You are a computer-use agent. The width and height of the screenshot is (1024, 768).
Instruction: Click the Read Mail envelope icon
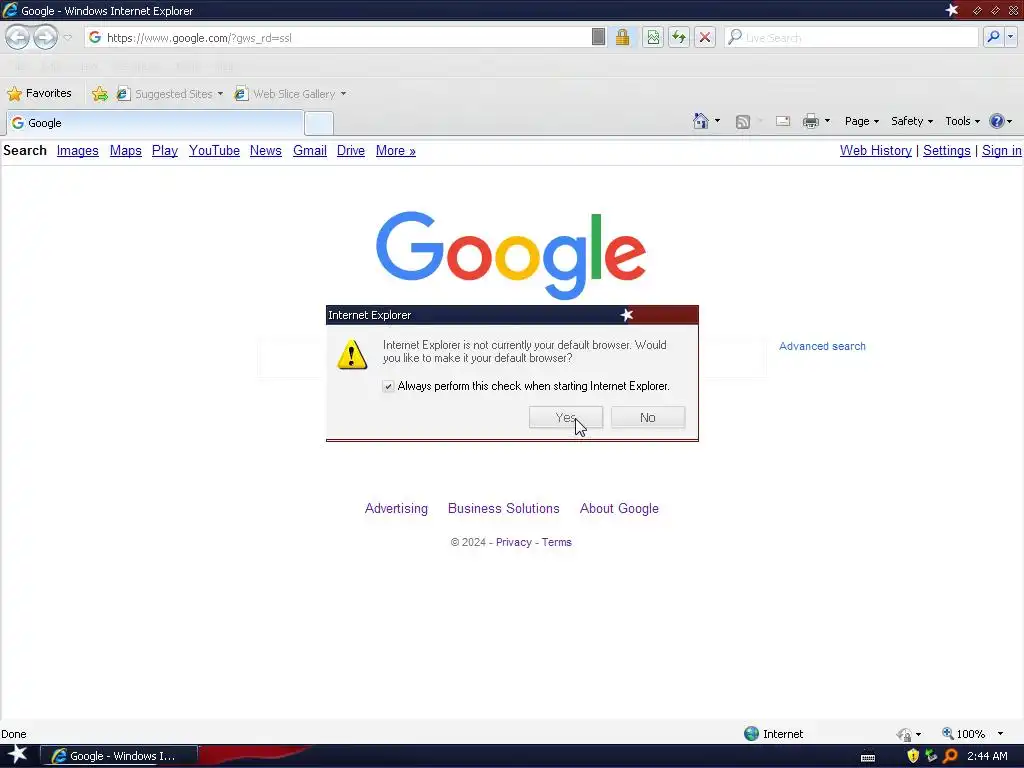[x=783, y=121]
